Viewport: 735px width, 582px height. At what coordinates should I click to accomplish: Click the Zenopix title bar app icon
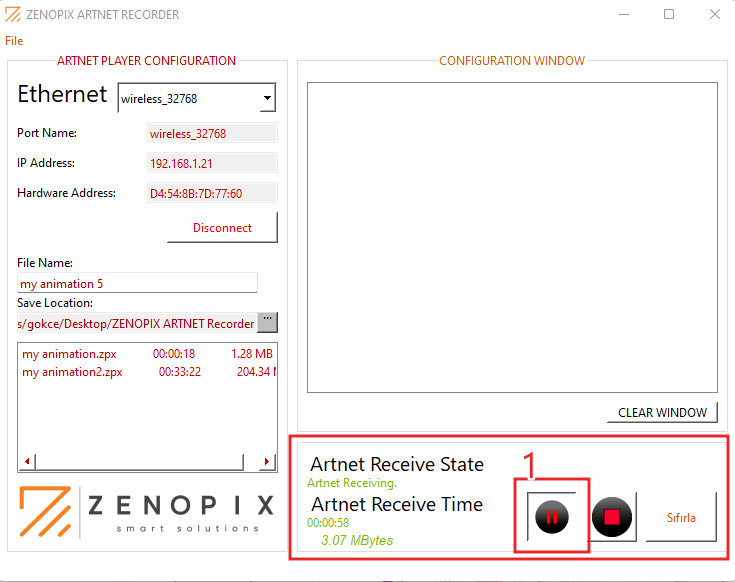(x=13, y=15)
